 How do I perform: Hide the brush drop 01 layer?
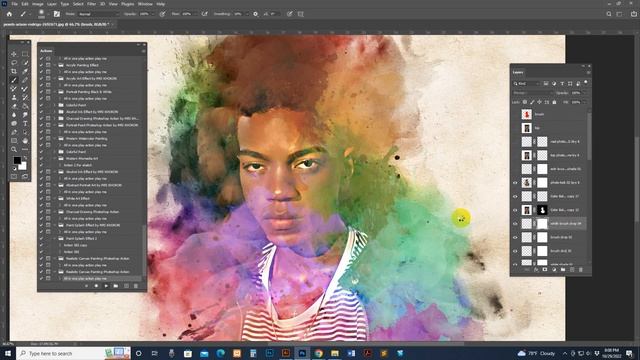(515, 251)
